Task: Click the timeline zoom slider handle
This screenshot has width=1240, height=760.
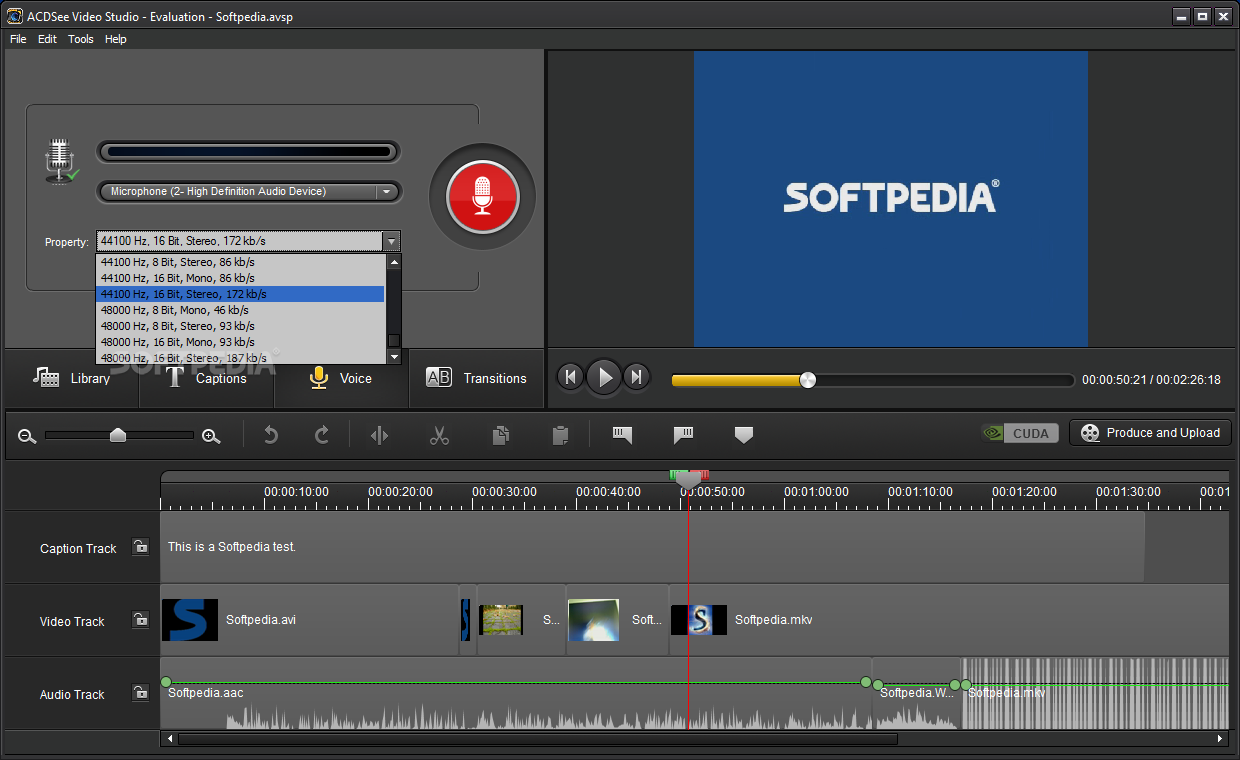Action: tap(118, 435)
